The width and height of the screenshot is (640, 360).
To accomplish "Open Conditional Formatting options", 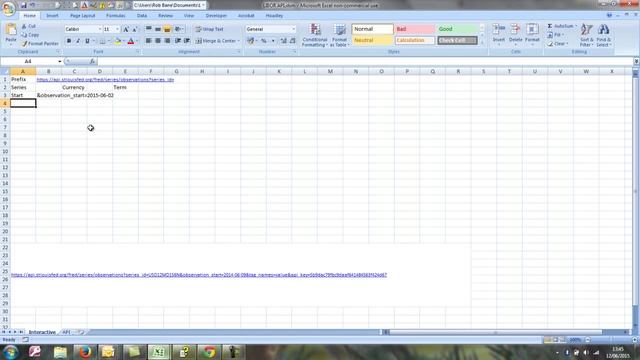I will pyautogui.click(x=315, y=36).
